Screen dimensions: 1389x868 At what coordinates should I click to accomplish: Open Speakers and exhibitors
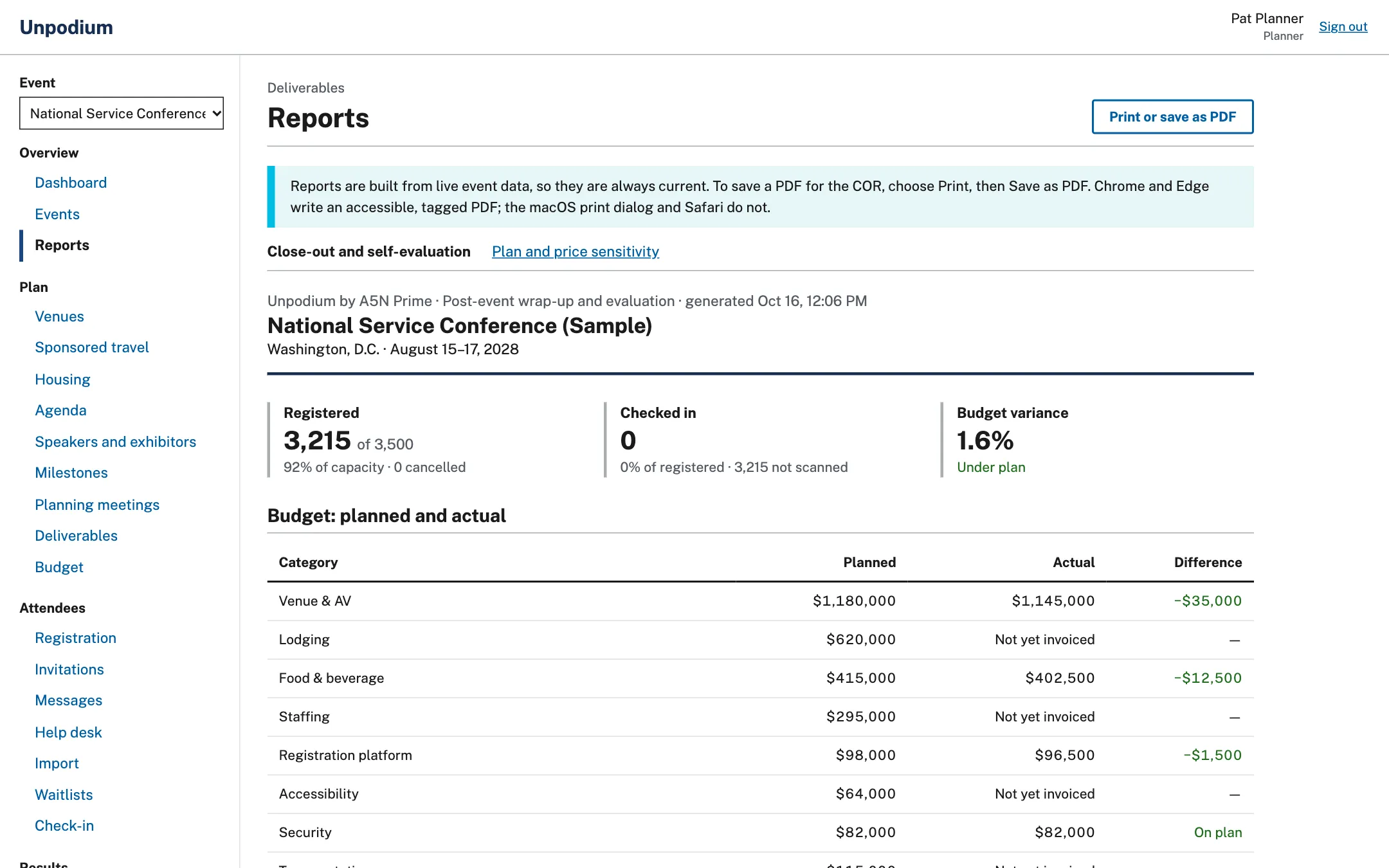(x=115, y=442)
